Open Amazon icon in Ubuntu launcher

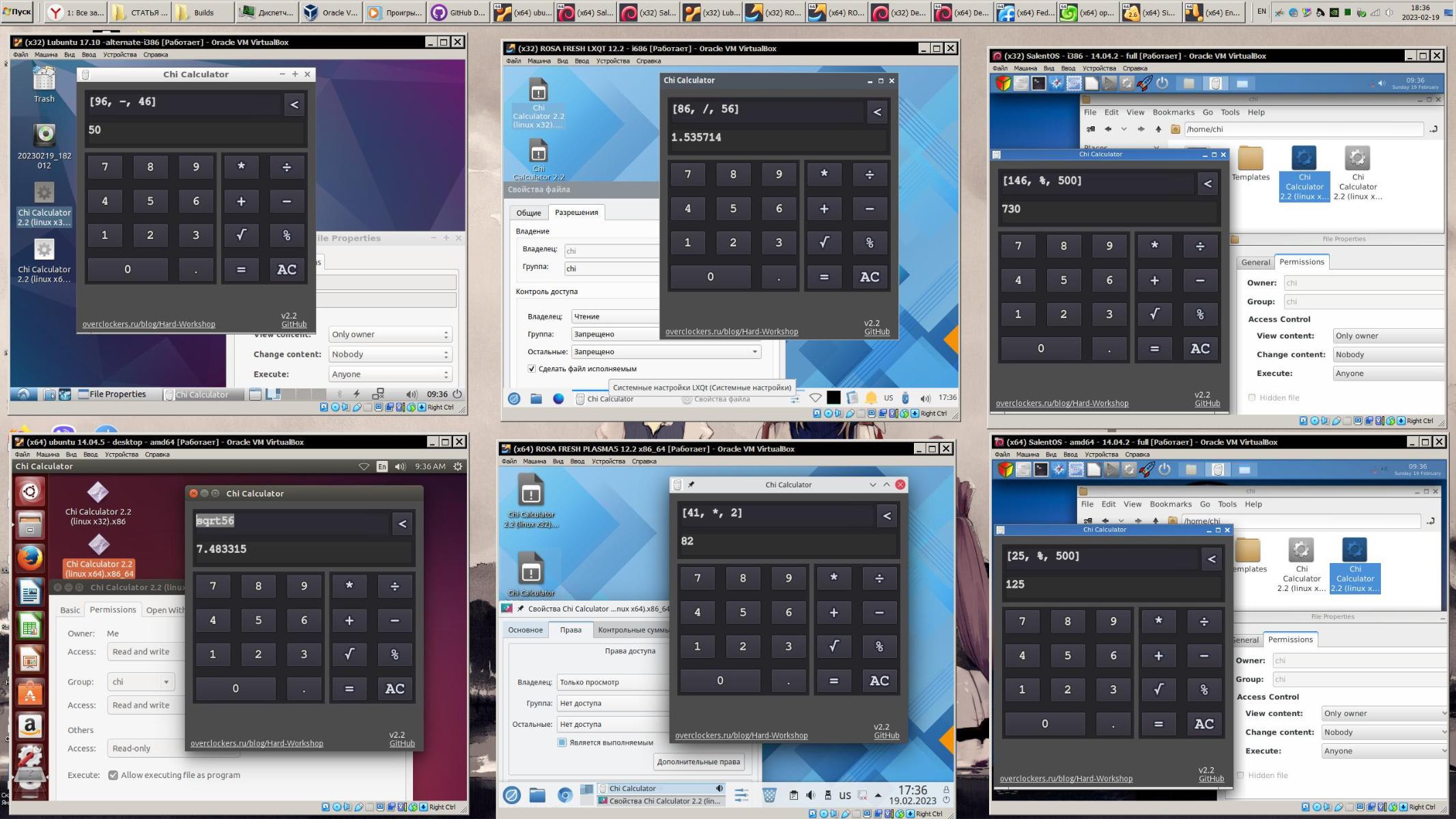(29, 726)
